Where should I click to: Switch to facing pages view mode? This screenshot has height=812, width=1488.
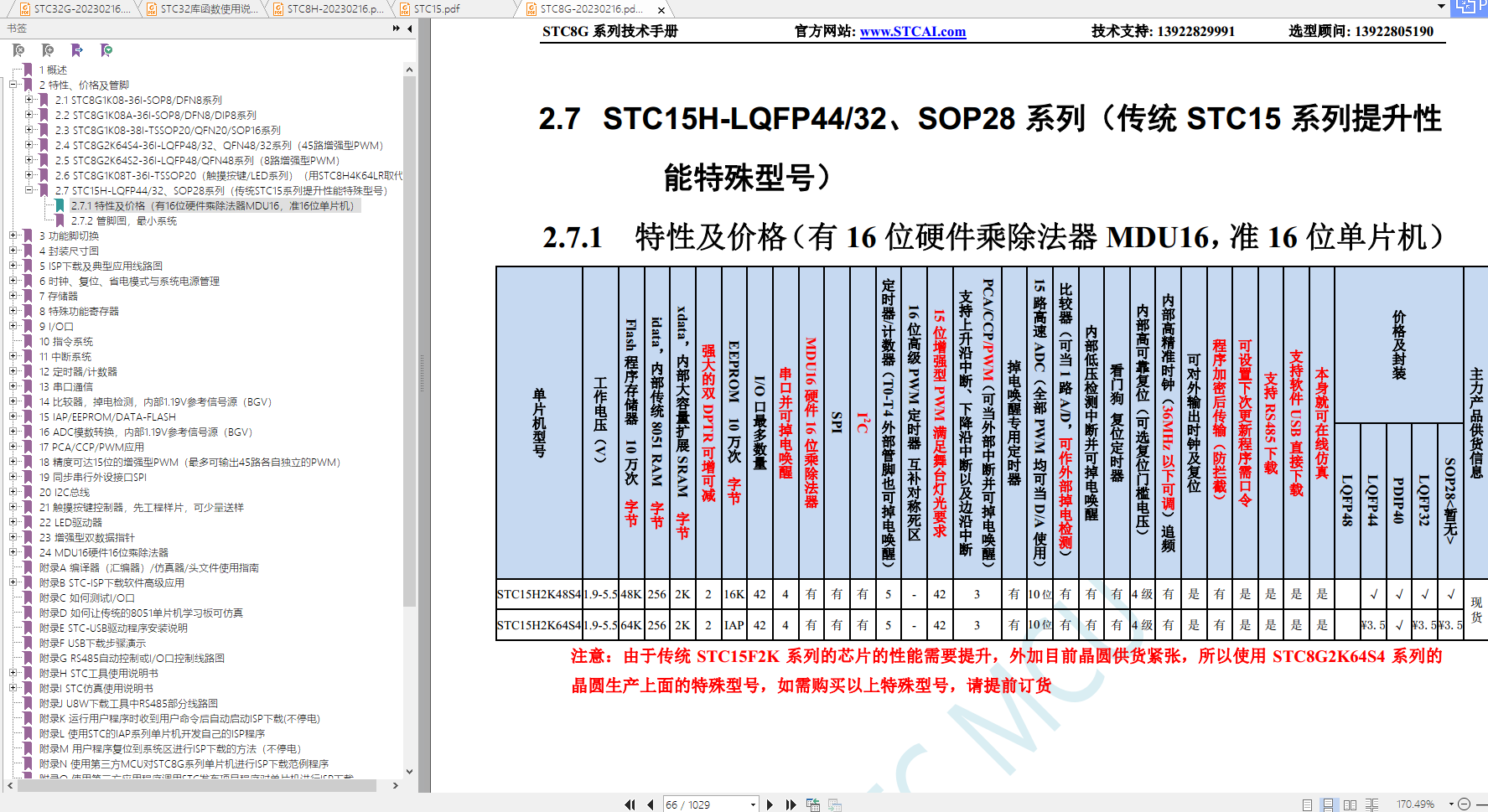(1350, 804)
